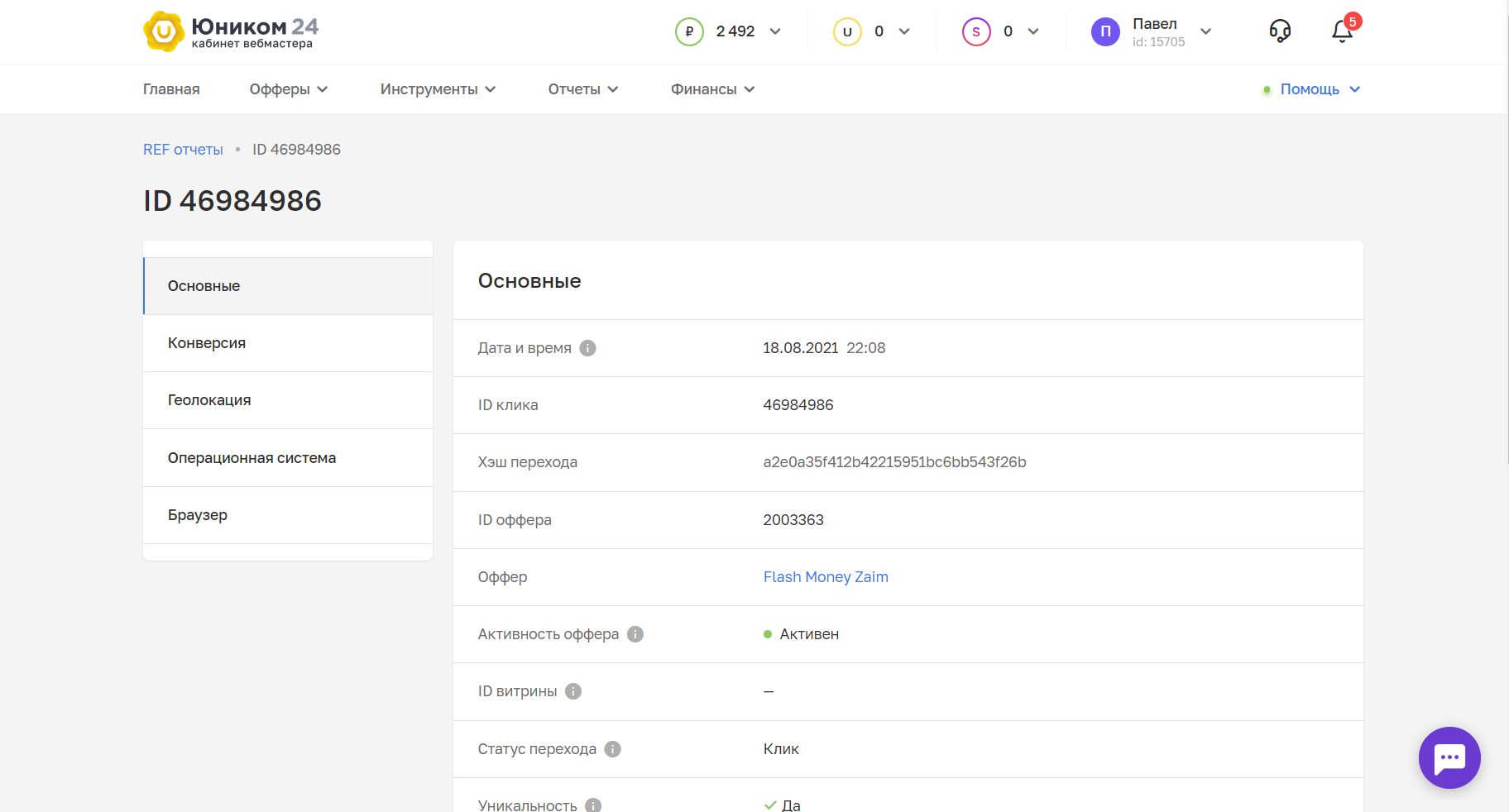Open the ruble balance icon

pos(689,31)
